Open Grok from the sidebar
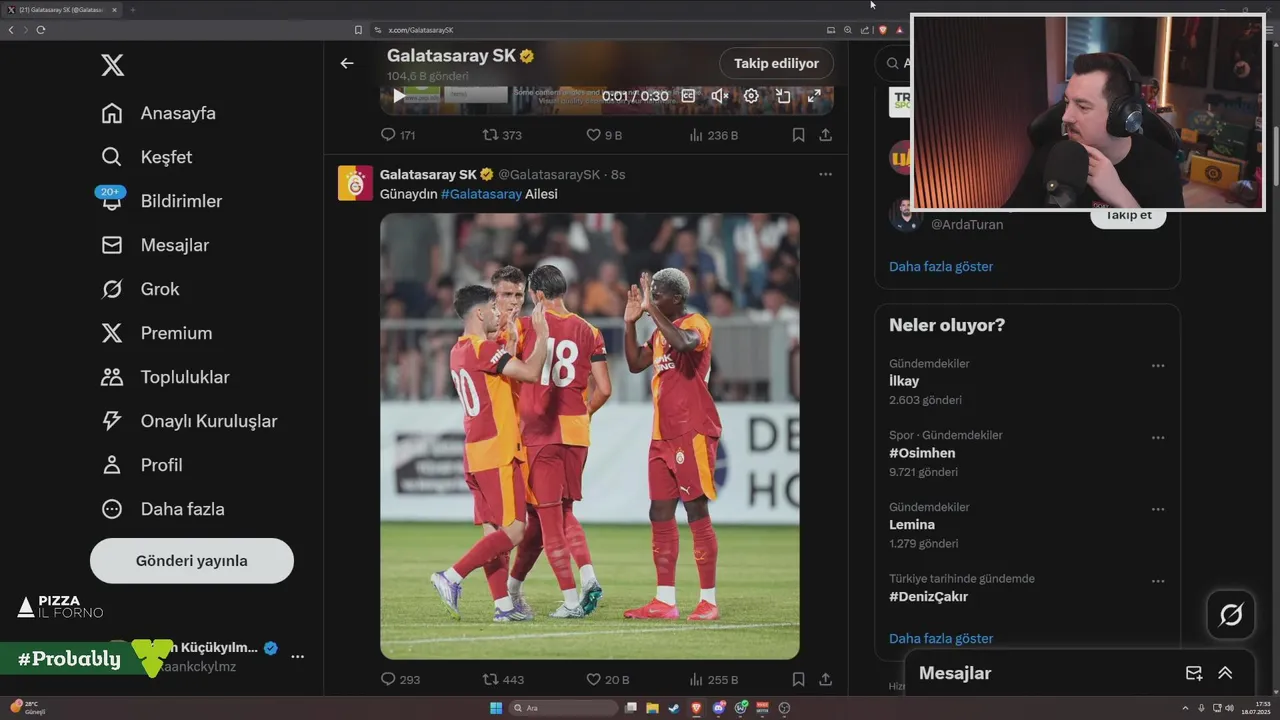The height and width of the screenshot is (720, 1280). coord(140,289)
